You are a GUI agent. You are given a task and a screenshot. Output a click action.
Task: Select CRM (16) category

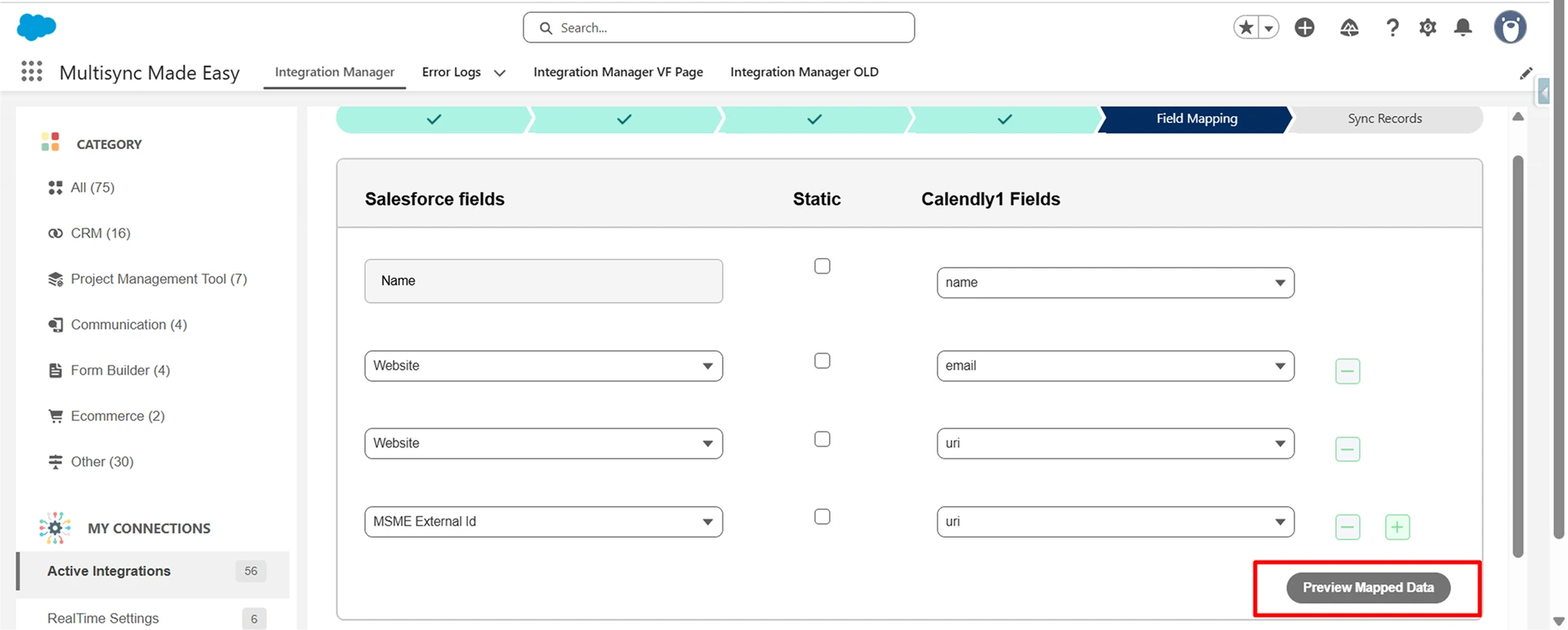[x=100, y=233]
